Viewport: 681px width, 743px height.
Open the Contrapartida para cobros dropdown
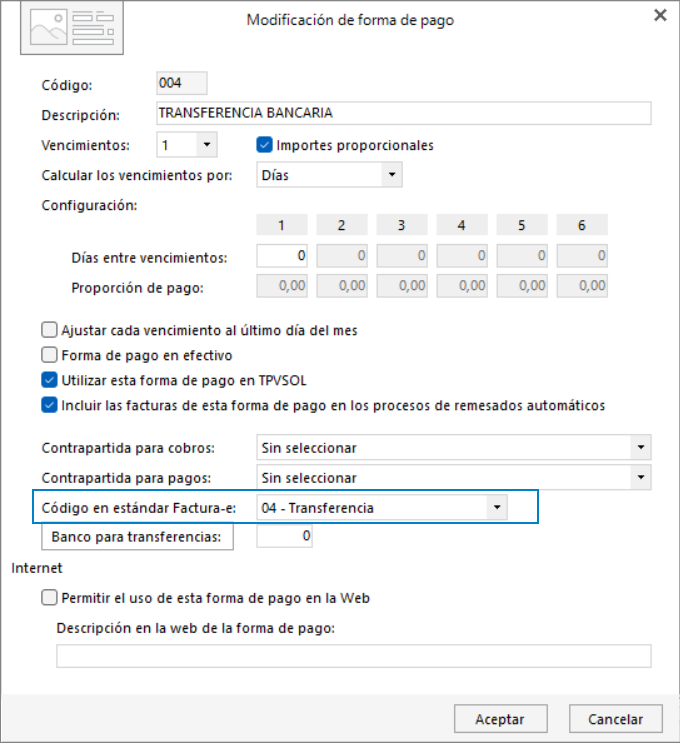(x=641, y=447)
